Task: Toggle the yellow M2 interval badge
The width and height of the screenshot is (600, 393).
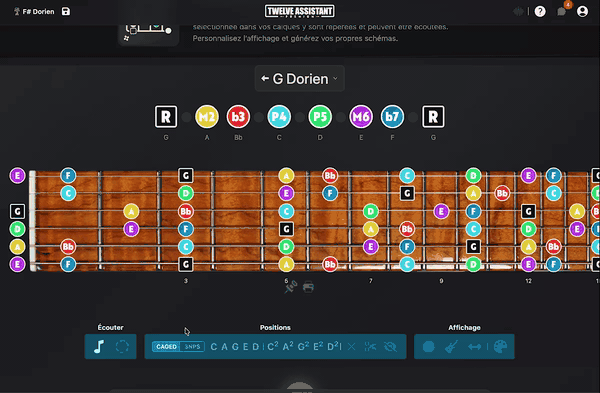Action: [207, 117]
